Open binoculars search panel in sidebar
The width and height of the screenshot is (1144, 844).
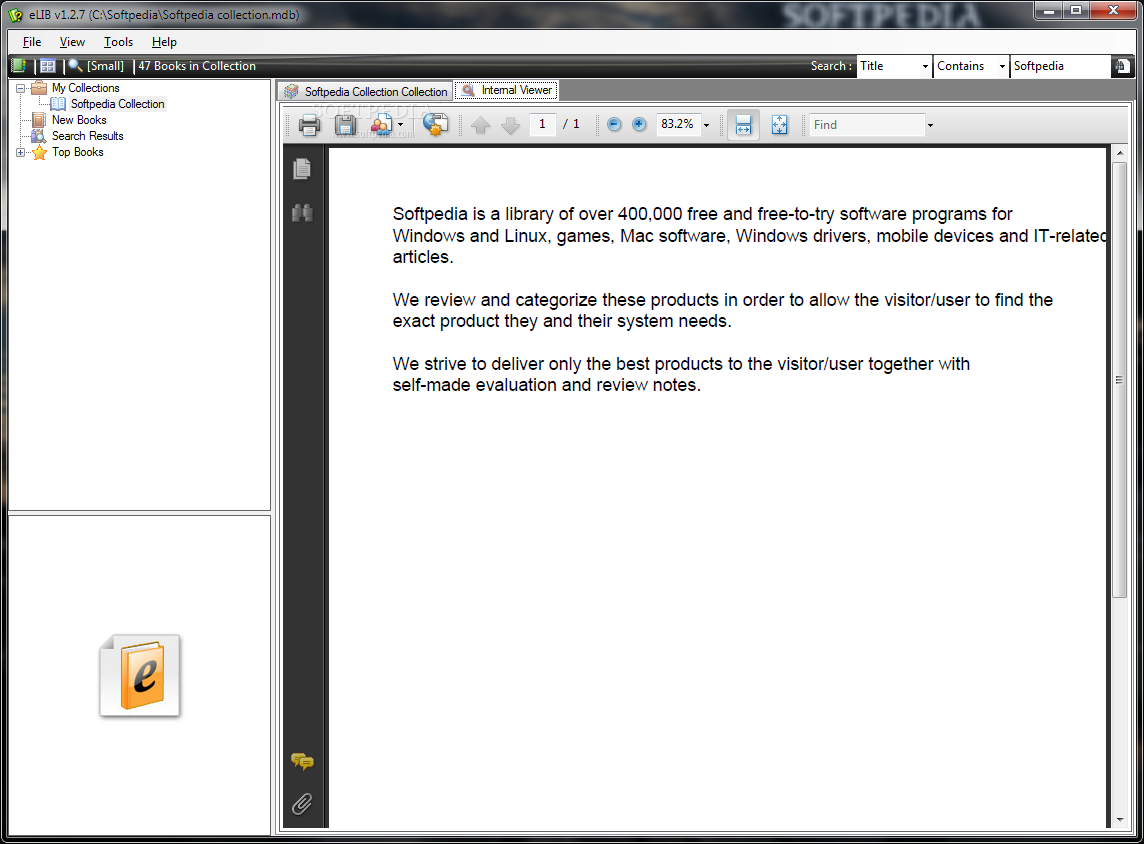tap(302, 213)
